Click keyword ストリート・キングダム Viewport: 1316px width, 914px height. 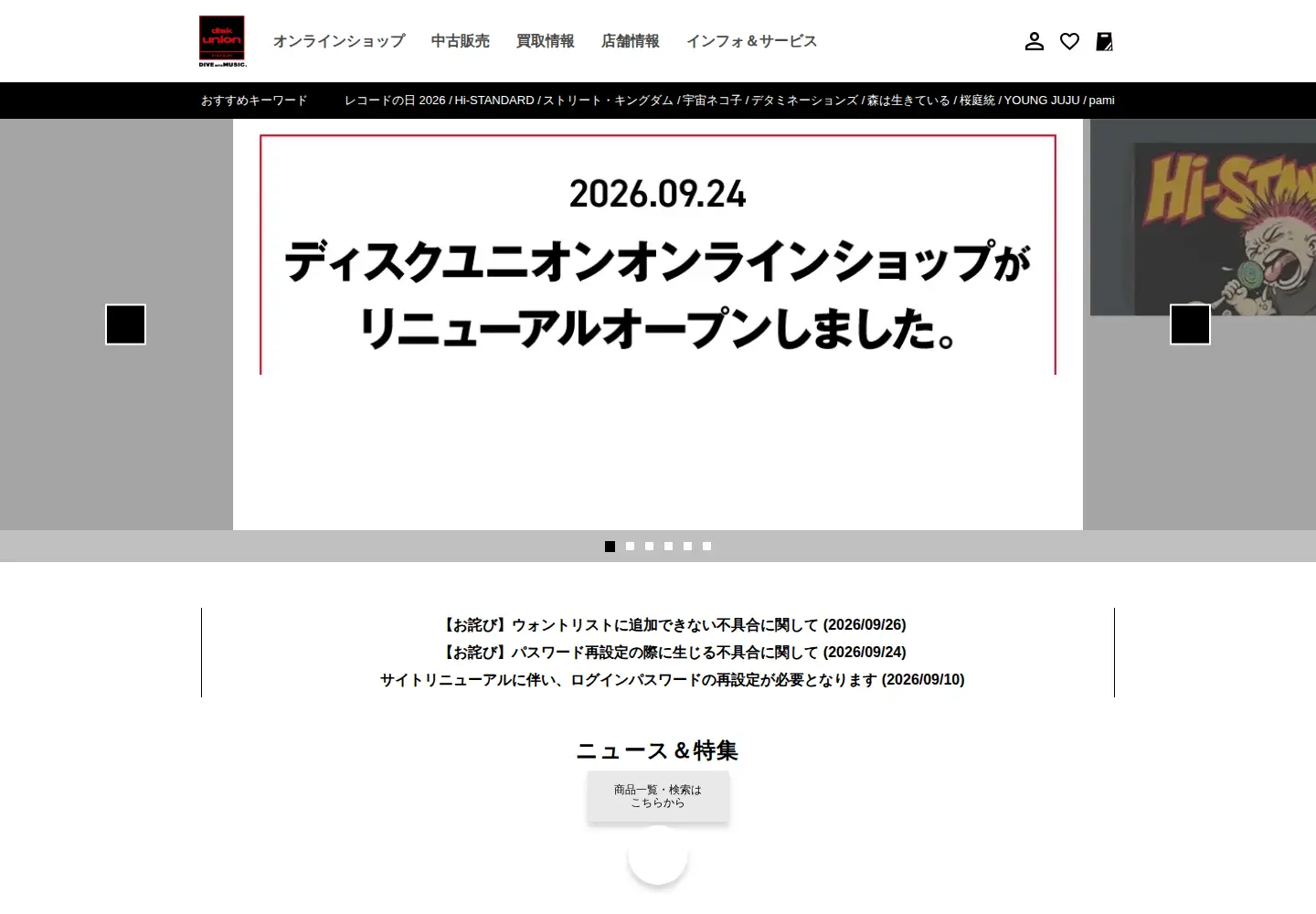point(609,101)
